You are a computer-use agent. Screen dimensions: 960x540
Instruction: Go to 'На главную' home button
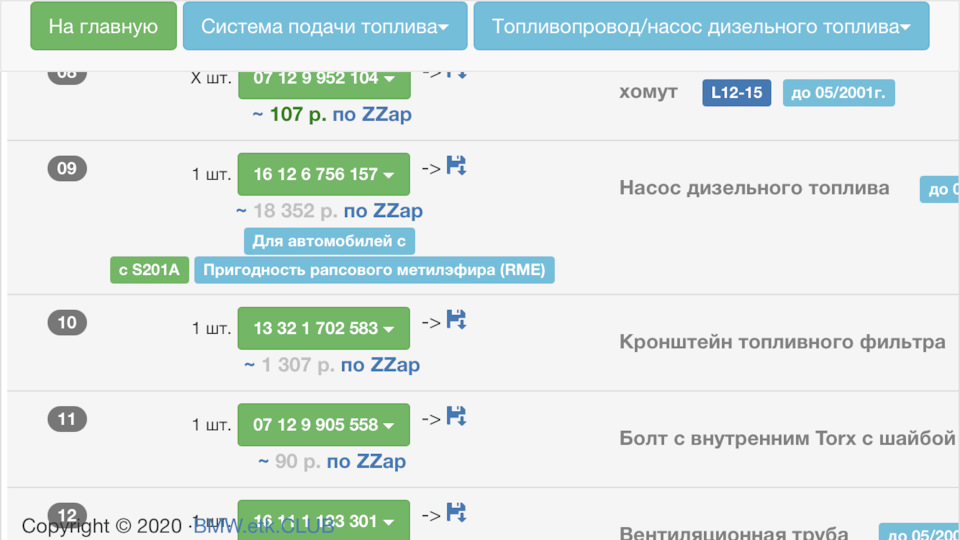pos(103,27)
